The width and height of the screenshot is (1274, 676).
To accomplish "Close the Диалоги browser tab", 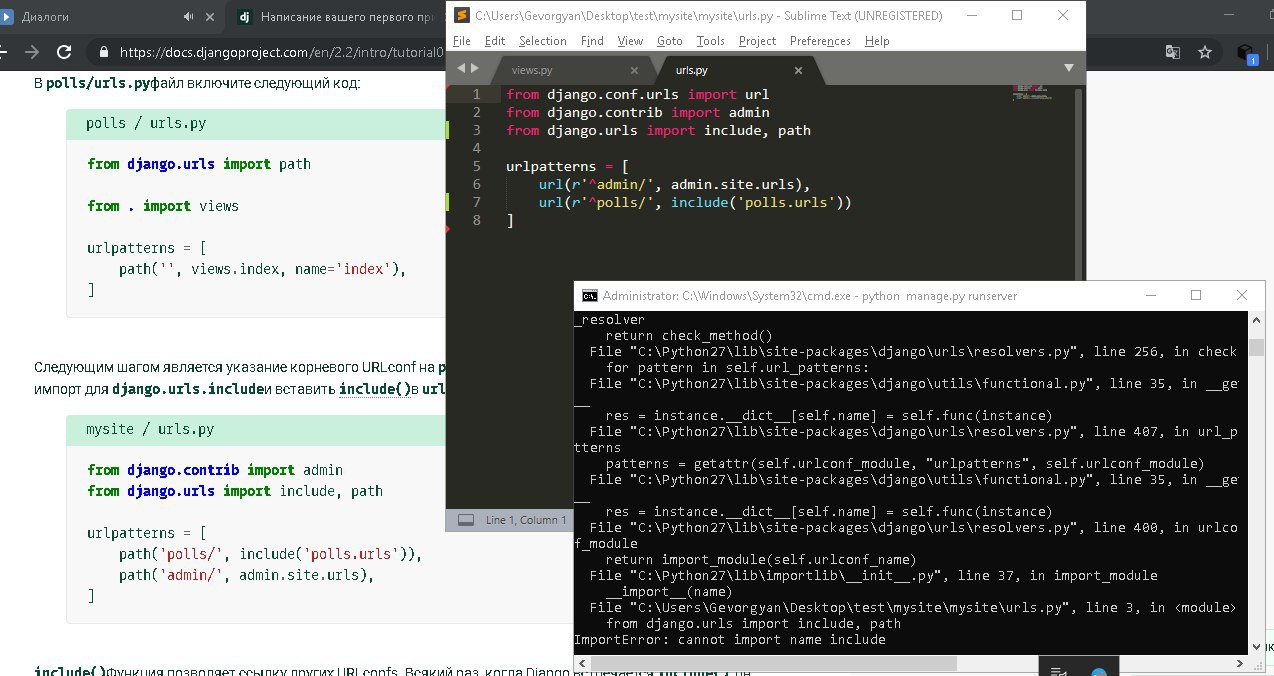I will click(x=209, y=17).
